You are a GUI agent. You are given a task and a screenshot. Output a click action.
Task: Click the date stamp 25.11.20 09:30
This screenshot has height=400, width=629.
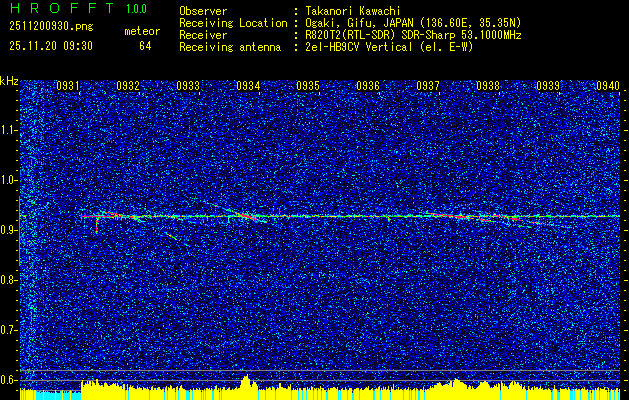point(51,46)
